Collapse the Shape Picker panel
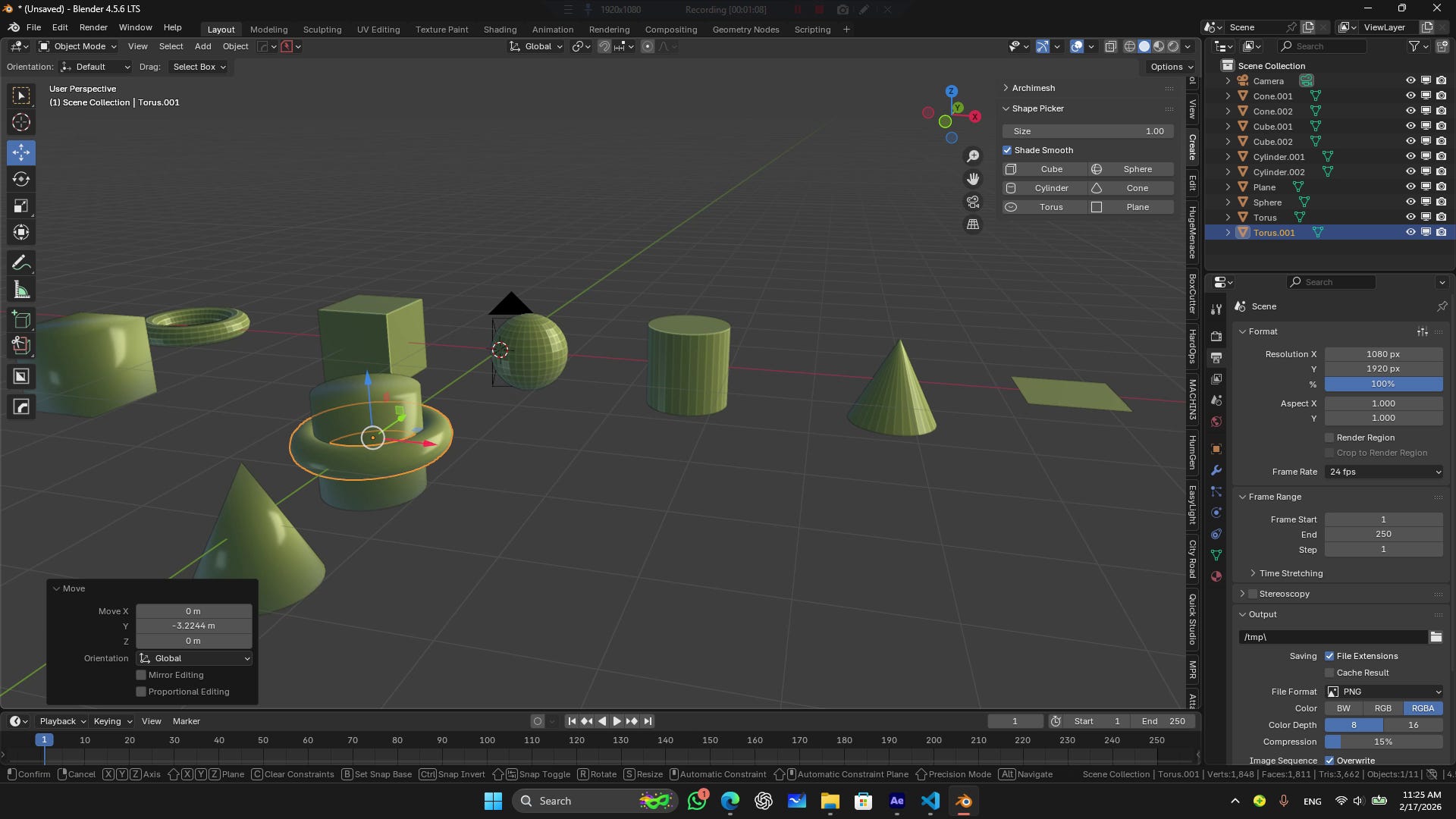 [1036, 108]
